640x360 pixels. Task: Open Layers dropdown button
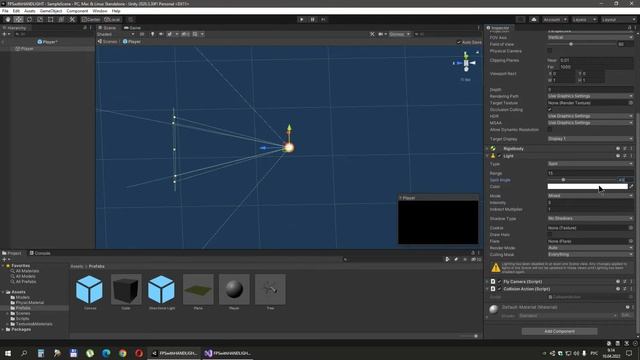[x=584, y=19]
